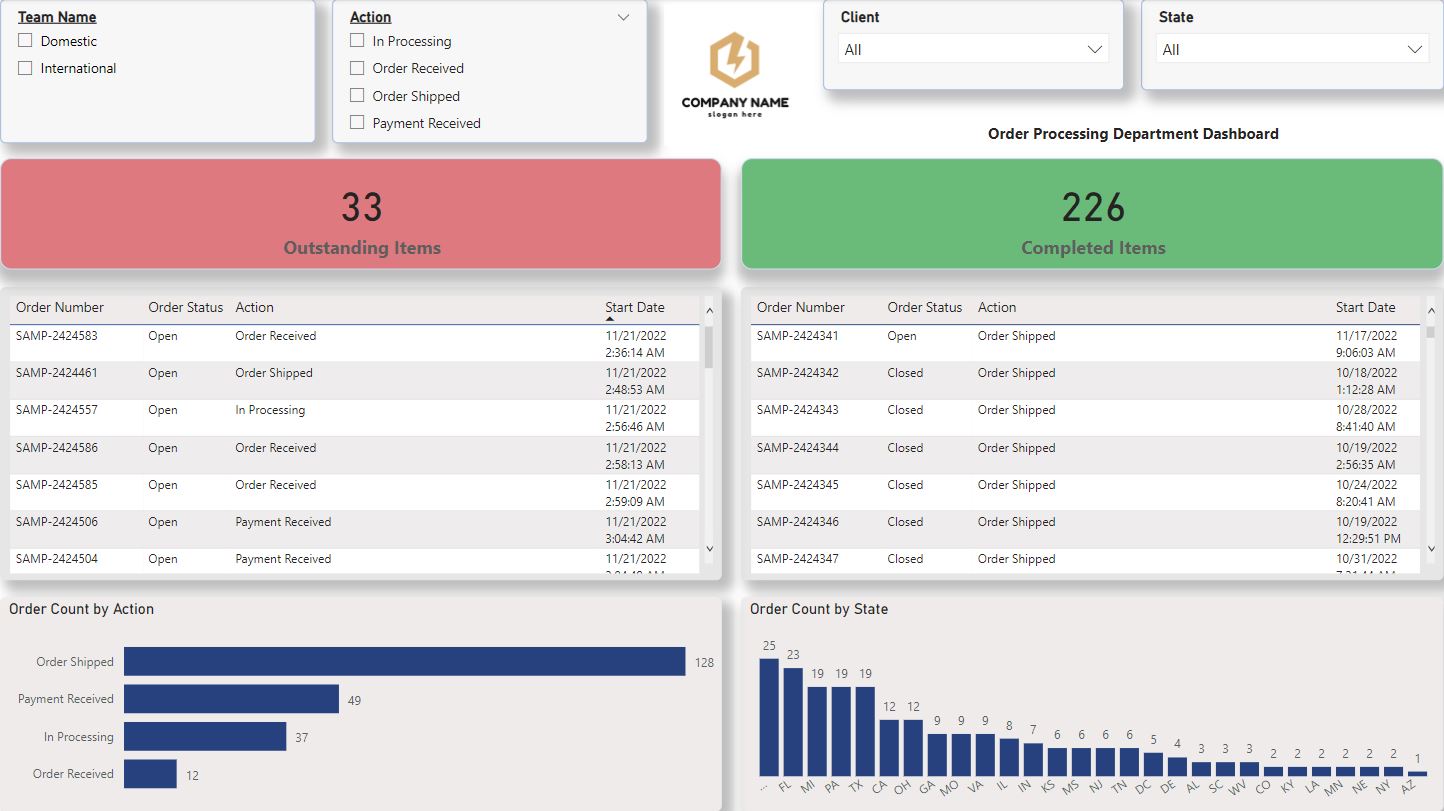The height and width of the screenshot is (811, 1444).
Task: Enable the In Processing action filter
Action: [356, 41]
